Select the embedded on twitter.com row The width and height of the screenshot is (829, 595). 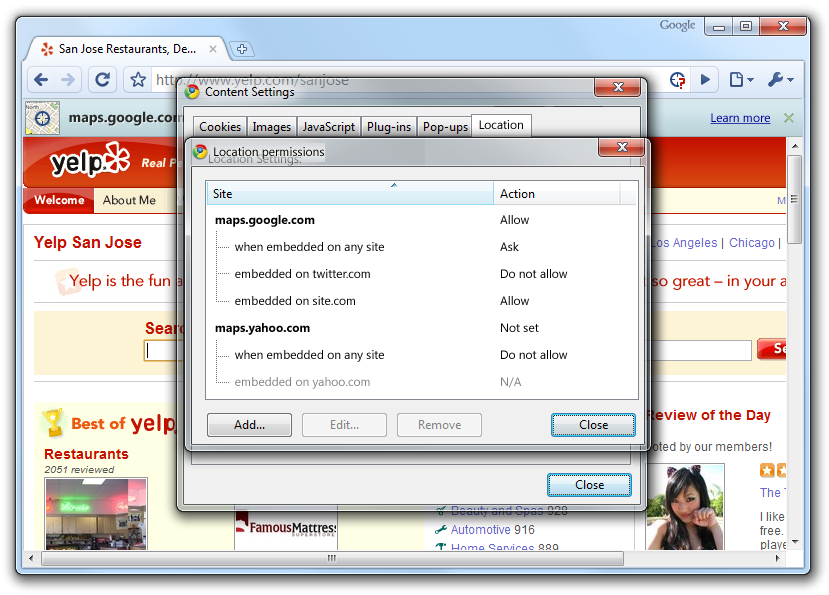(x=302, y=274)
